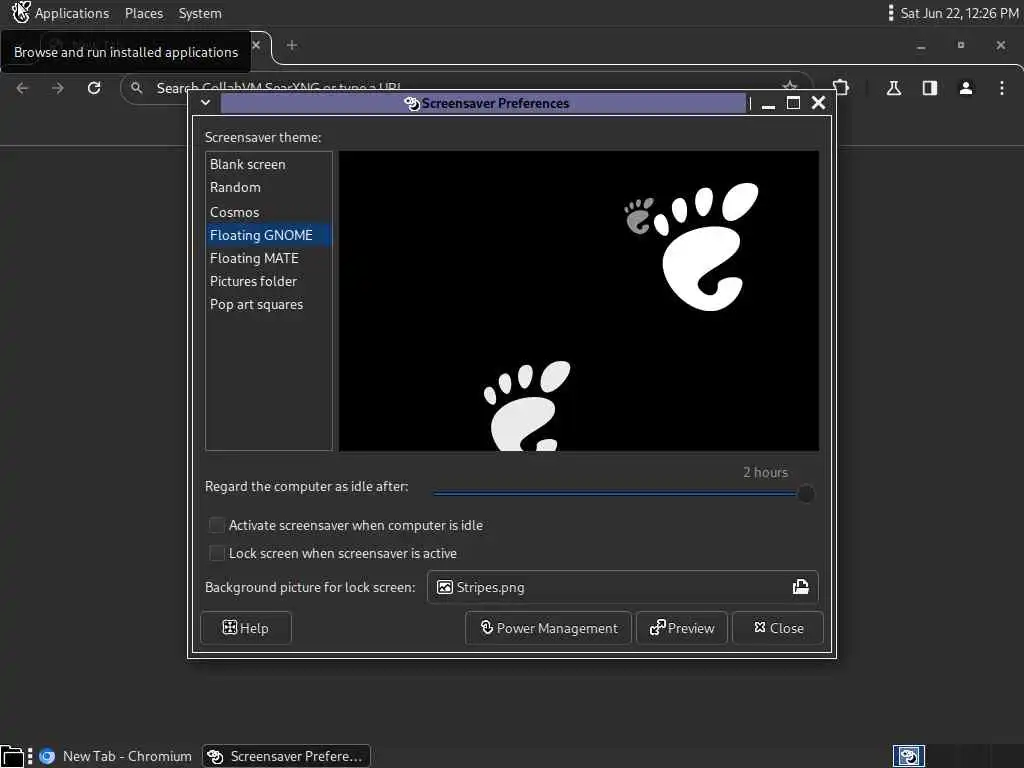This screenshot has height=768, width=1024.
Task: Click the Chromium address search bar
Action: [467, 88]
